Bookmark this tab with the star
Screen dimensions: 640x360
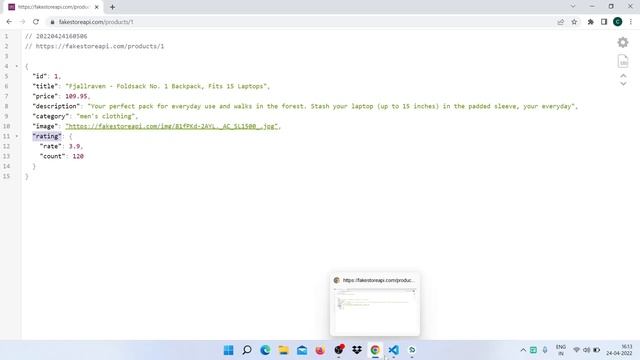574,22
